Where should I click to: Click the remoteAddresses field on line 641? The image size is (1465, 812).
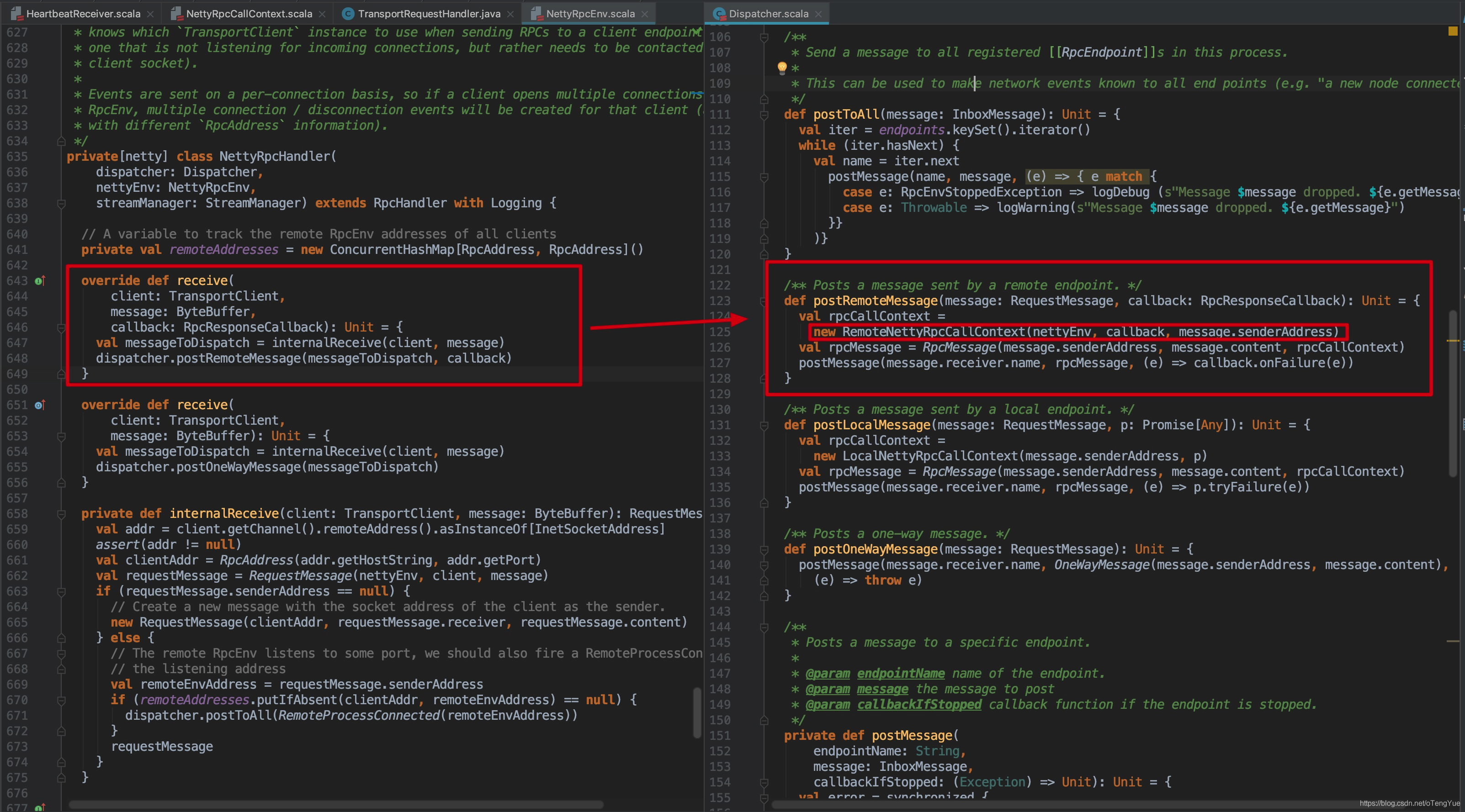[223, 250]
